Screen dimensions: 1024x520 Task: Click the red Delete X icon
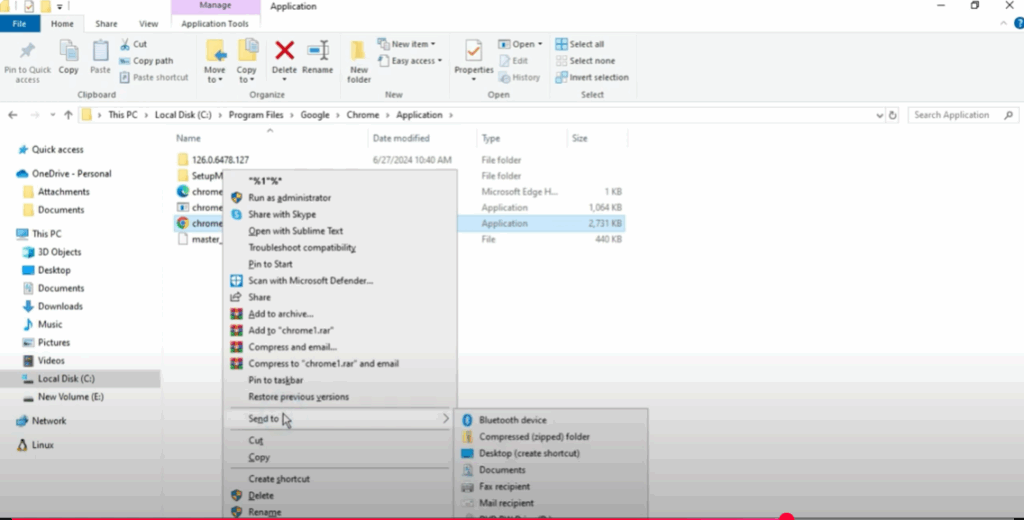coord(284,51)
